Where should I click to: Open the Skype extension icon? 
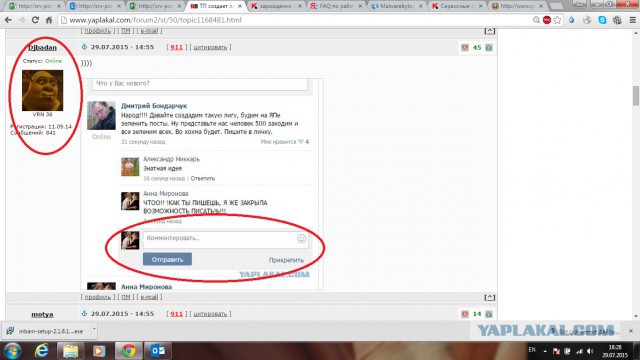click(602, 20)
